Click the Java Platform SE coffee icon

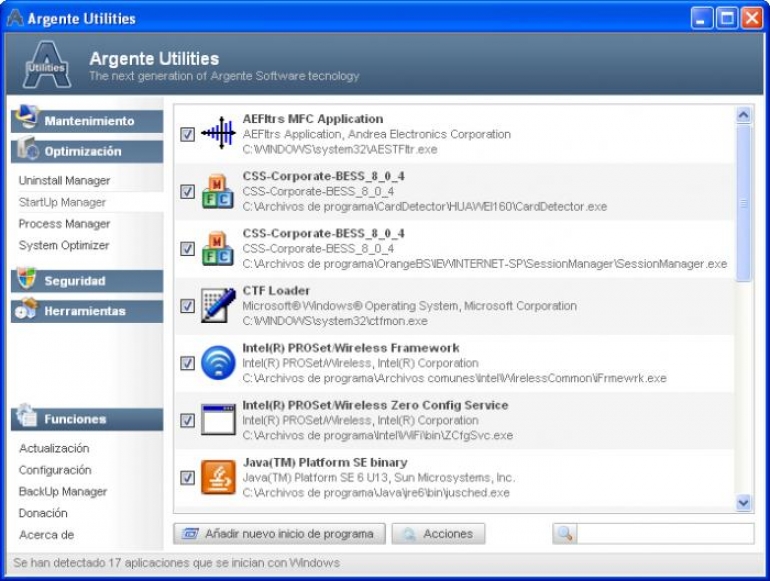tap(218, 477)
